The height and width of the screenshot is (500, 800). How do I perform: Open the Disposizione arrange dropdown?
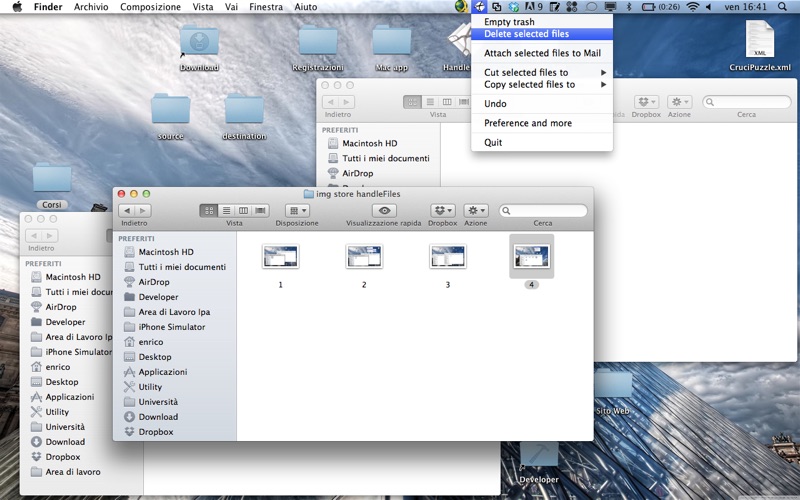[x=297, y=210]
